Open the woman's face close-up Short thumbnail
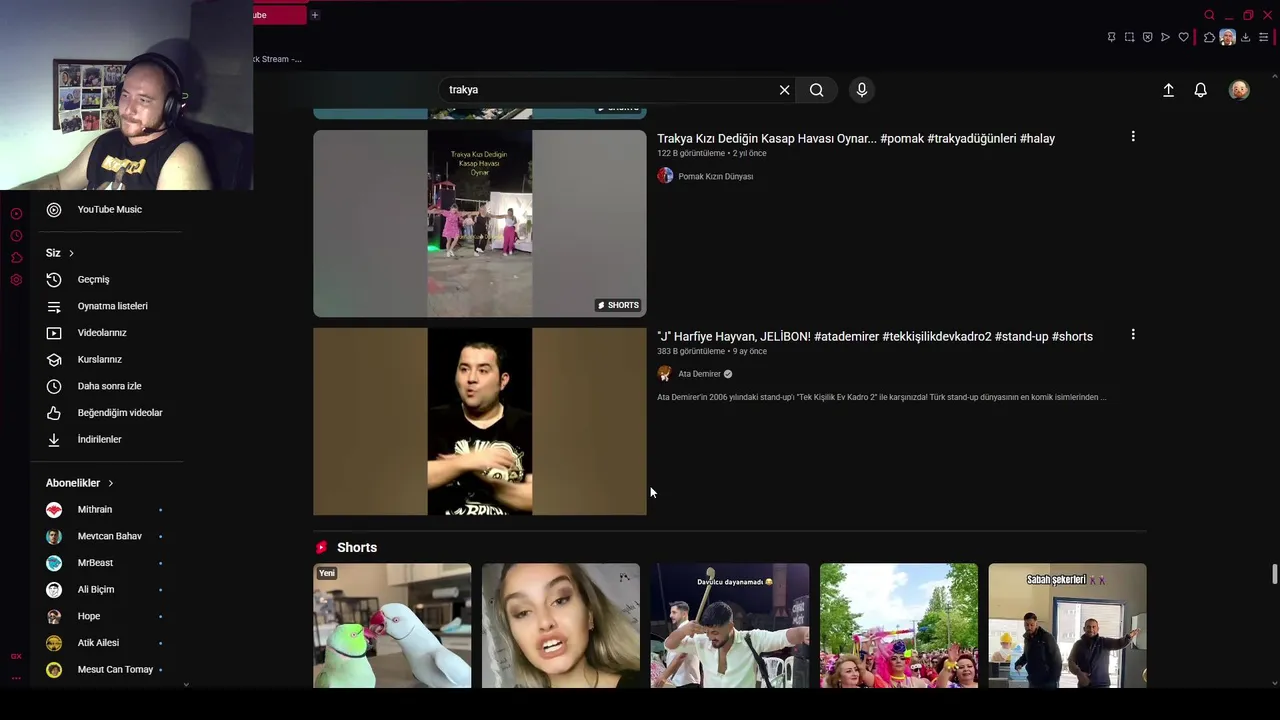This screenshot has width=1280, height=720. pyautogui.click(x=561, y=626)
